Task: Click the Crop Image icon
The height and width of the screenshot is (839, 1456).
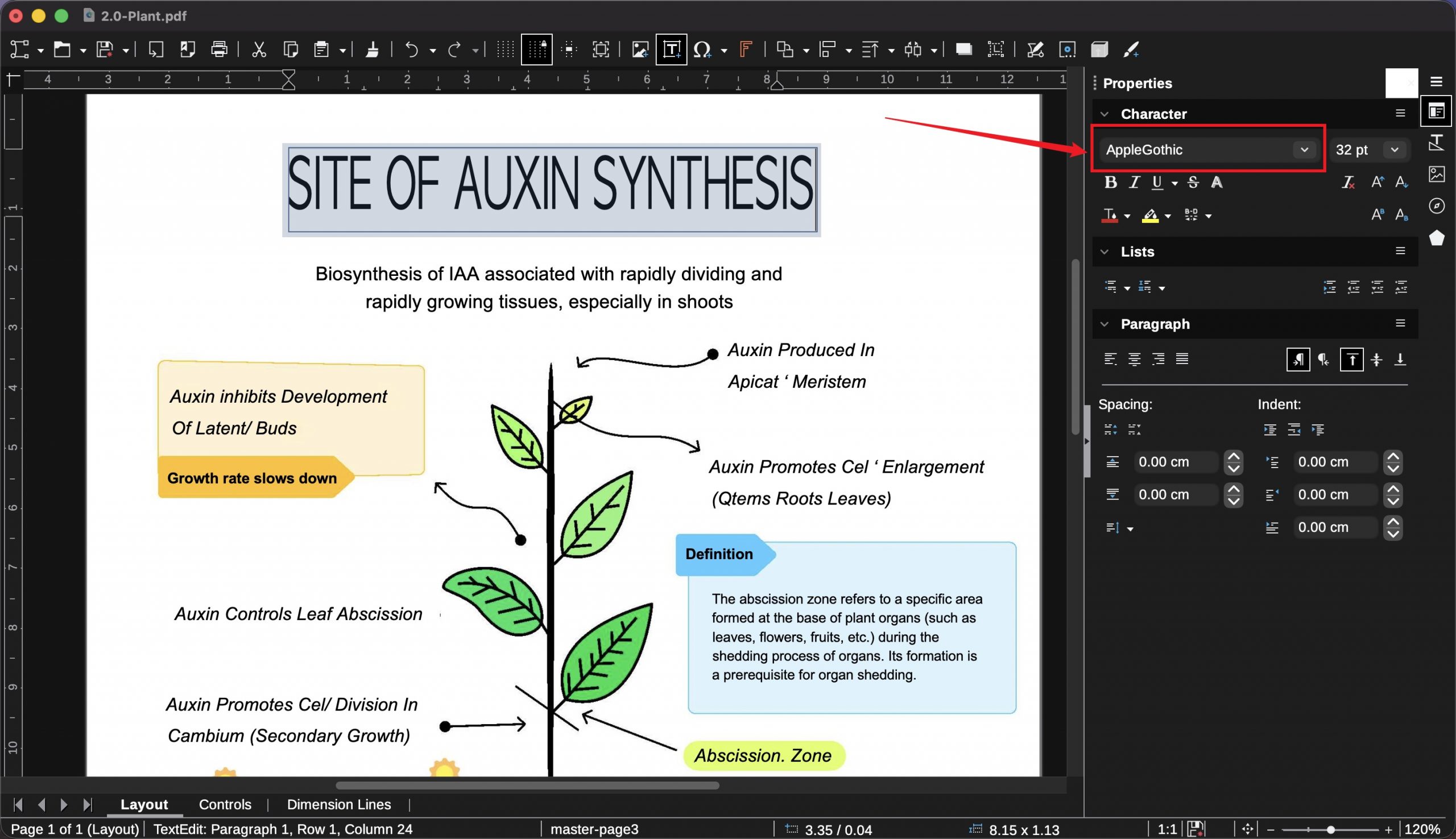Action: [x=996, y=49]
